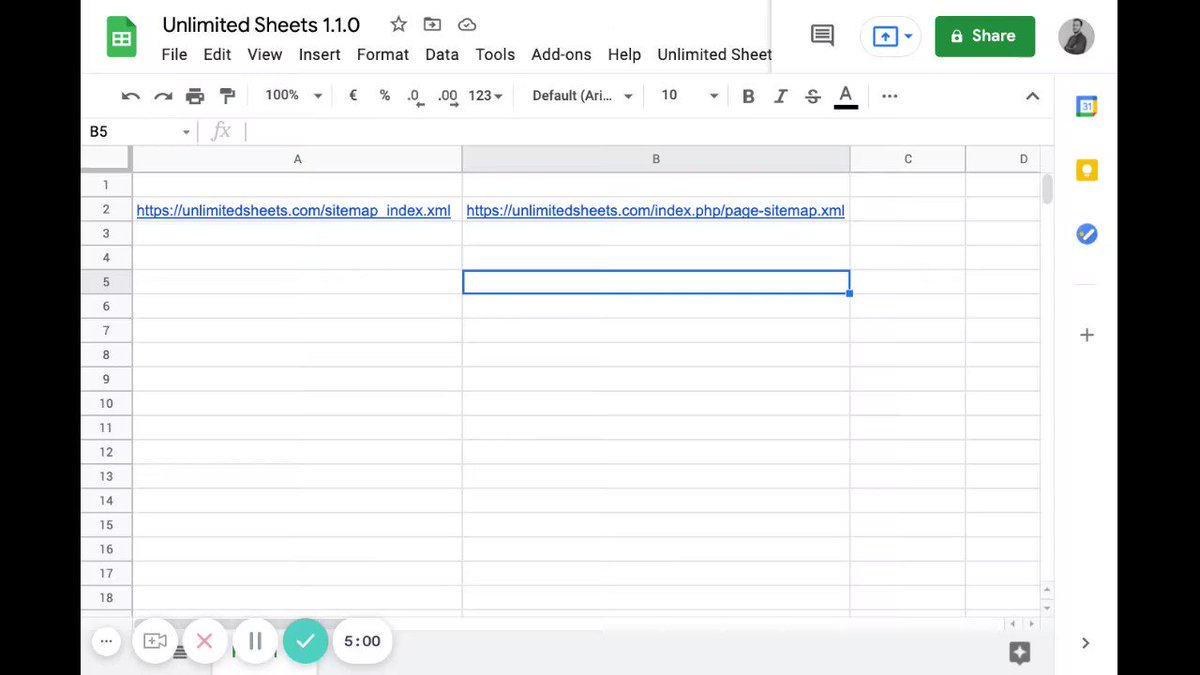Toggle italic formatting
Screen dimensions: 1200x675
click(x=781, y=96)
